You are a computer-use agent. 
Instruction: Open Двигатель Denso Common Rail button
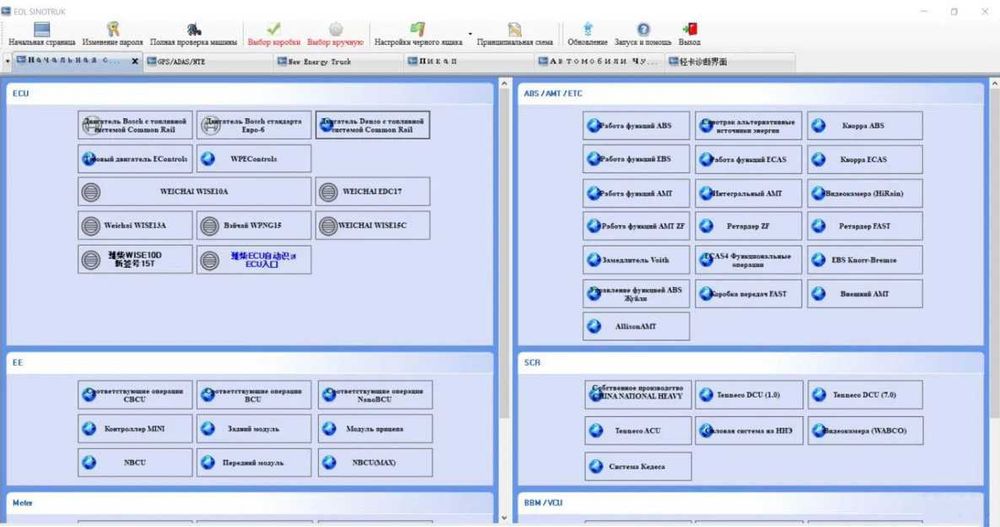click(372, 125)
